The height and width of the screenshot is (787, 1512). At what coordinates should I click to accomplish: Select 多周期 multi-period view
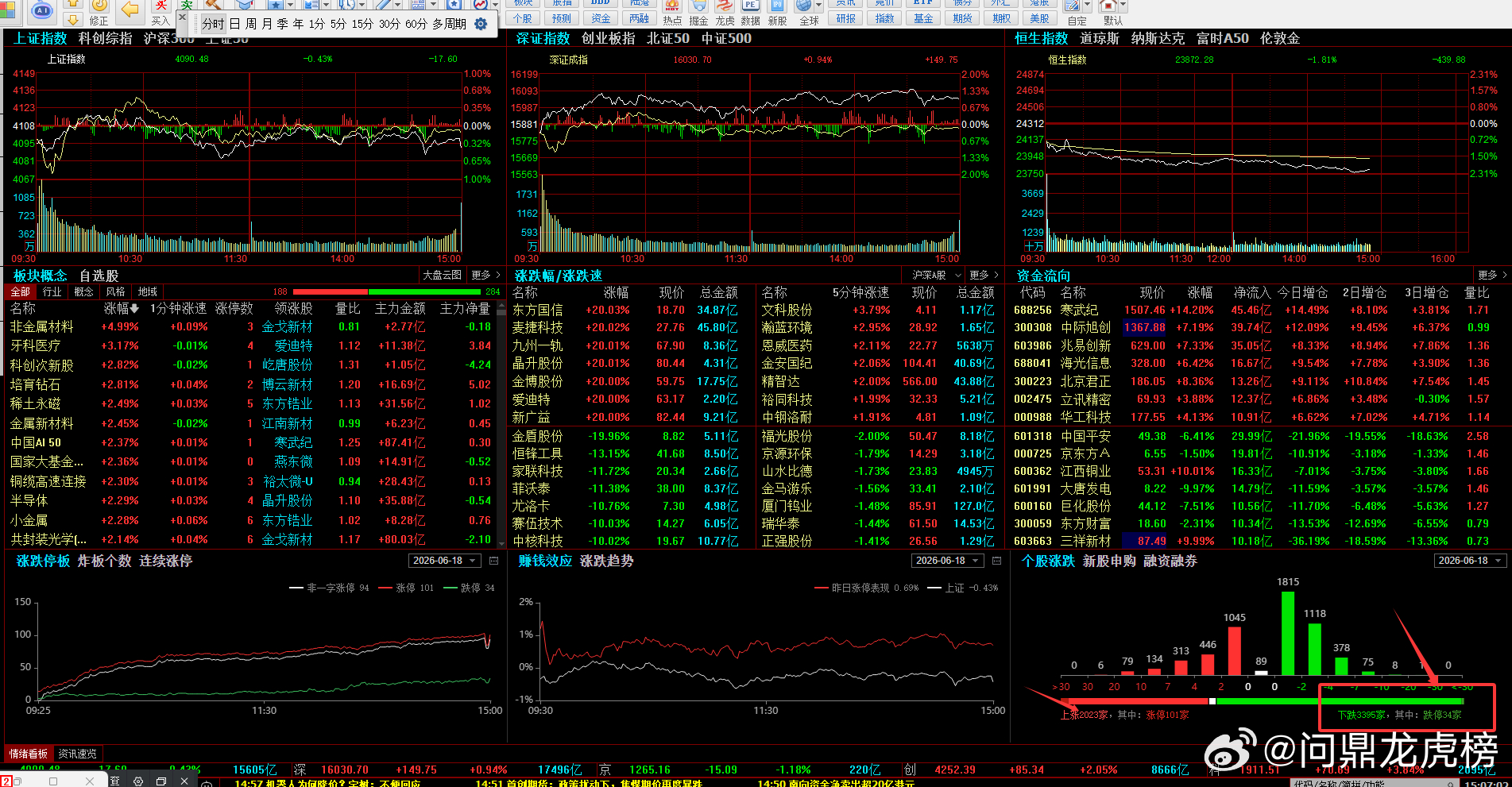tap(450, 24)
